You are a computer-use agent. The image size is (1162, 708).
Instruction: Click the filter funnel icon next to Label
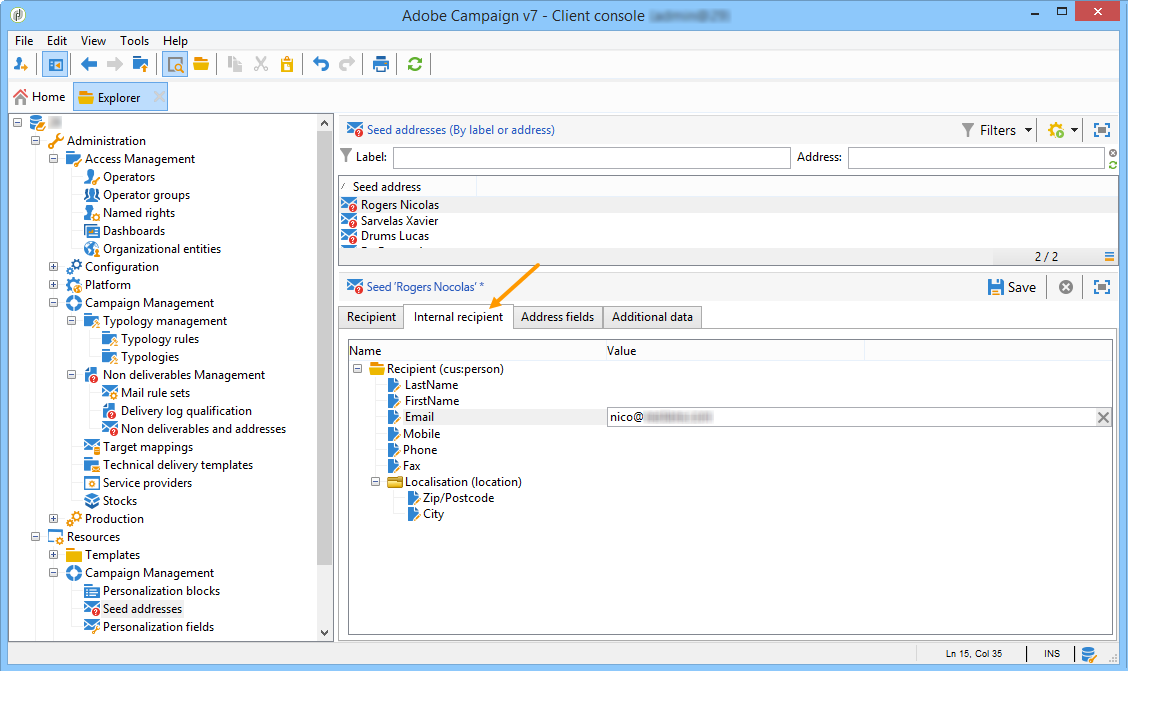[346, 156]
